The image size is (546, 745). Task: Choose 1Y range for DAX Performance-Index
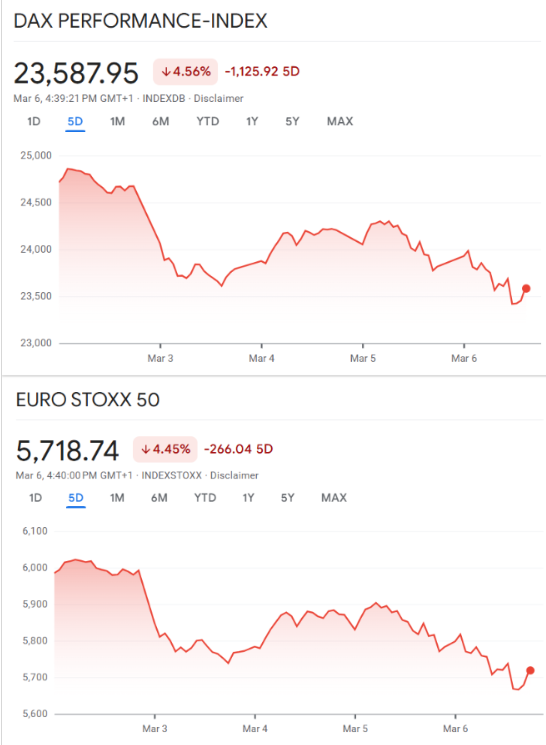click(x=252, y=122)
